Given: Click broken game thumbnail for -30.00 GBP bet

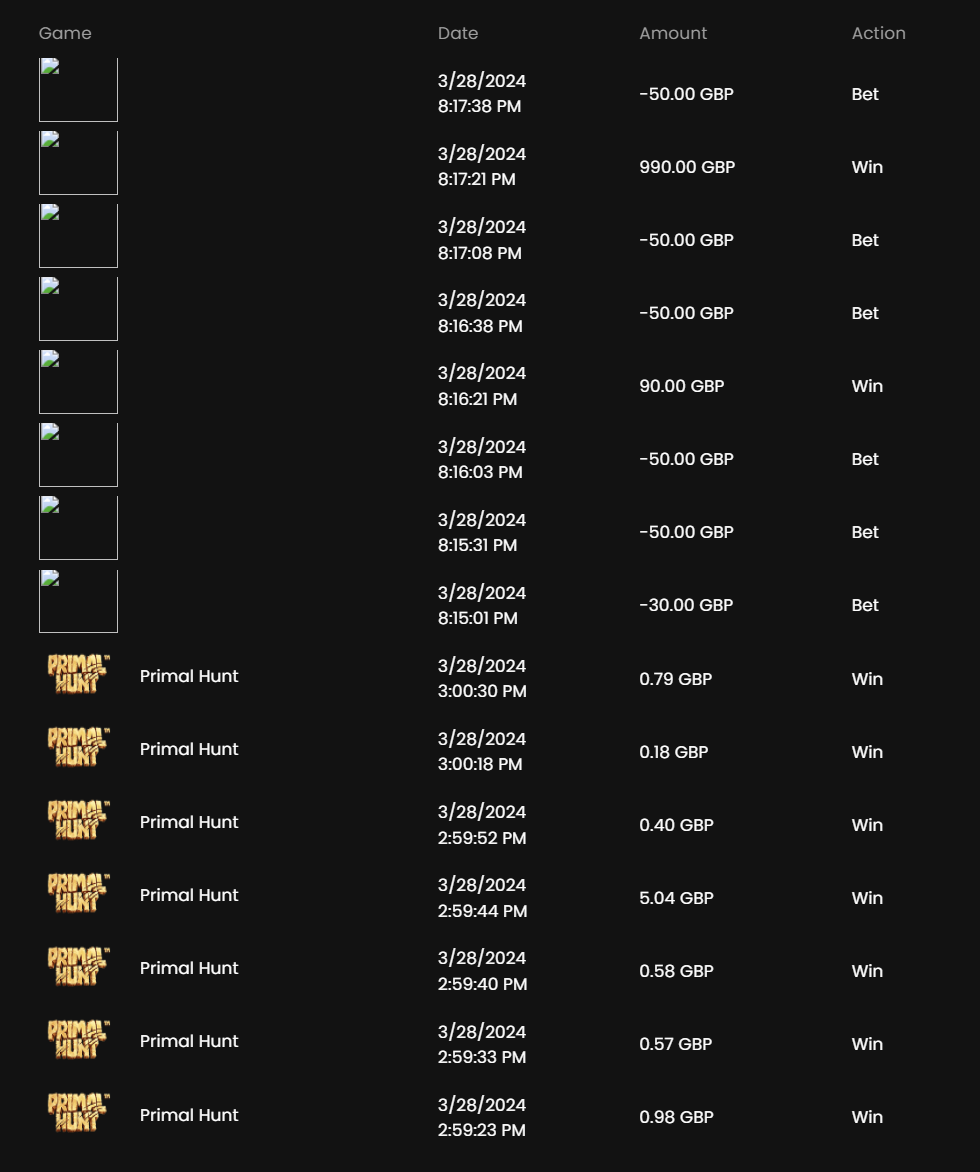Looking at the screenshot, I should pos(78,601).
